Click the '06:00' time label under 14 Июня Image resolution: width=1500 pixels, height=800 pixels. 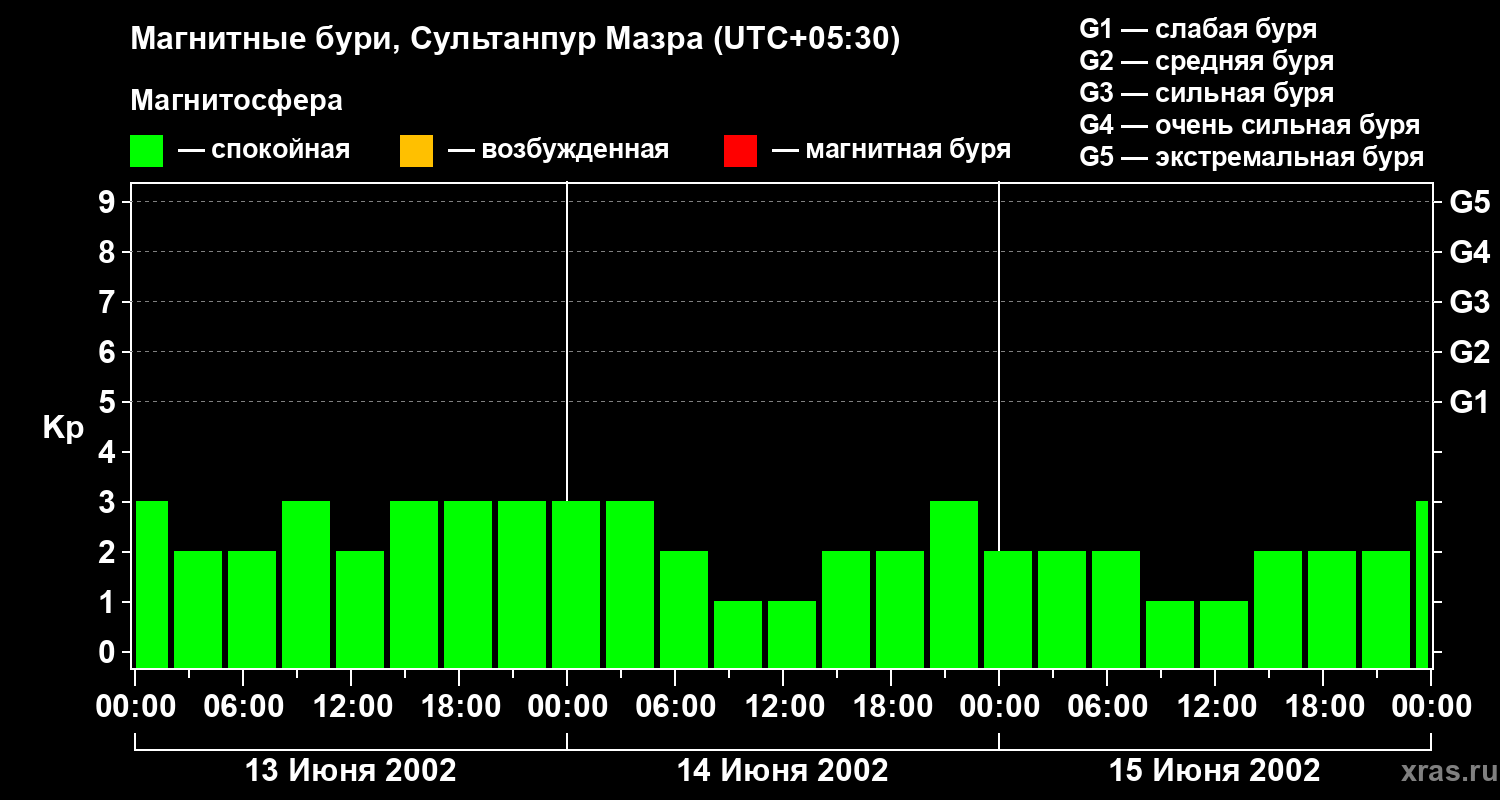[x=675, y=707]
